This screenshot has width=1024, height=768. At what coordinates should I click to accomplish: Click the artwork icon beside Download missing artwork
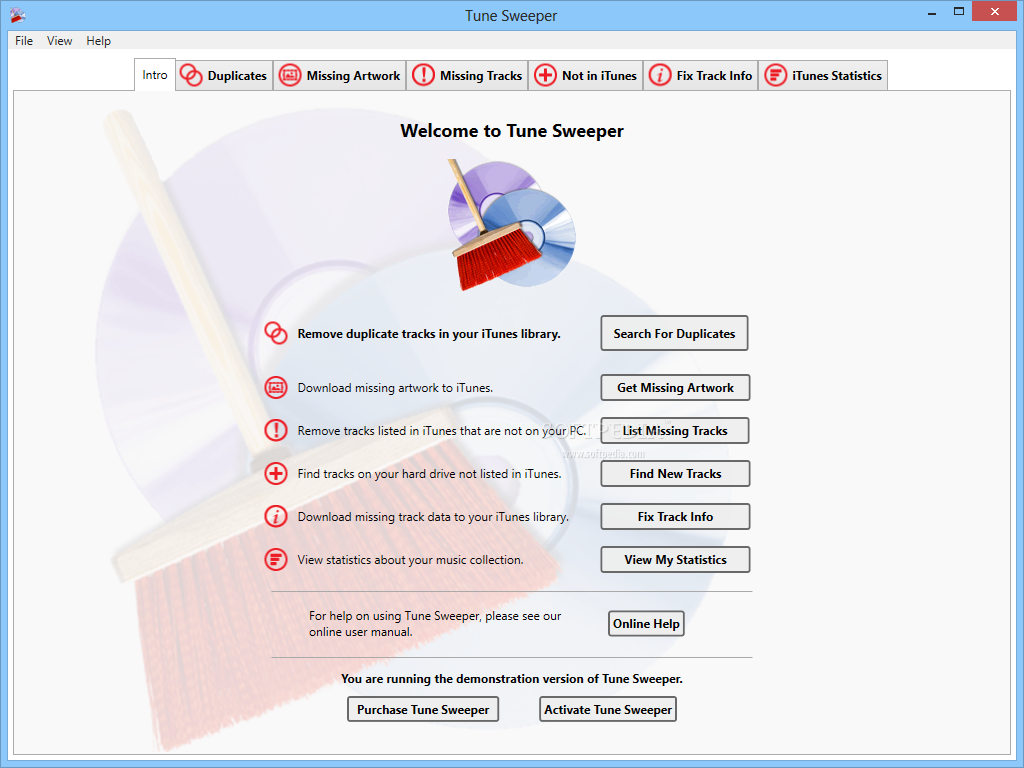point(276,387)
